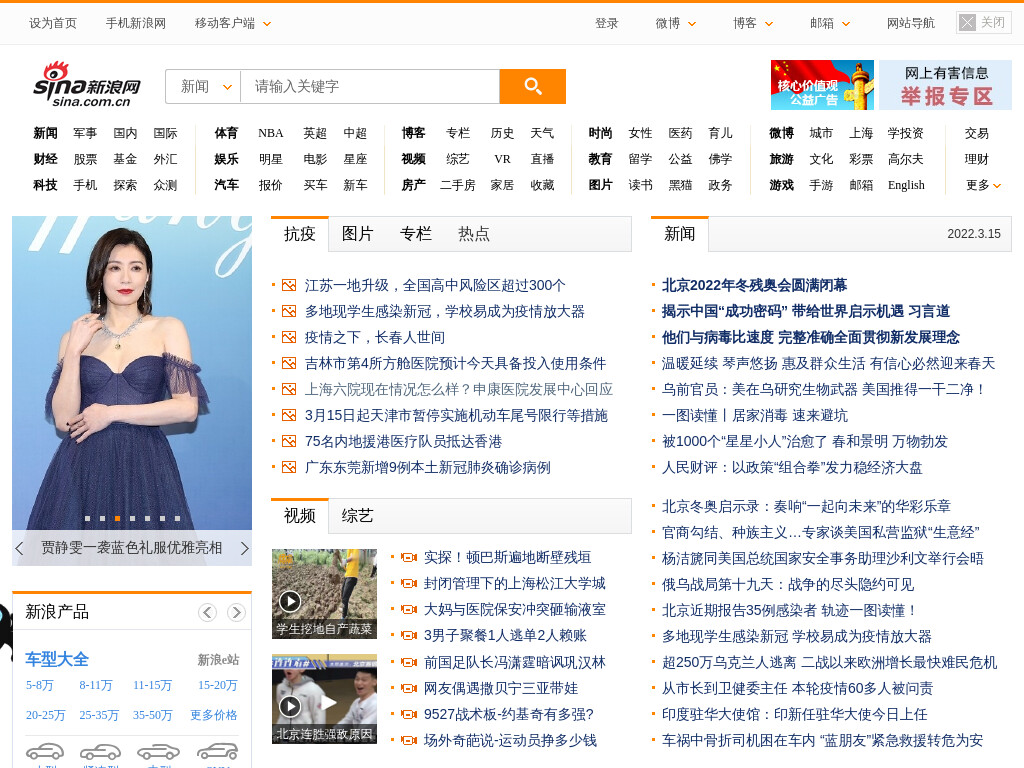Open the NBA navigation link
The width and height of the screenshot is (1024, 768).
point(270,133)
